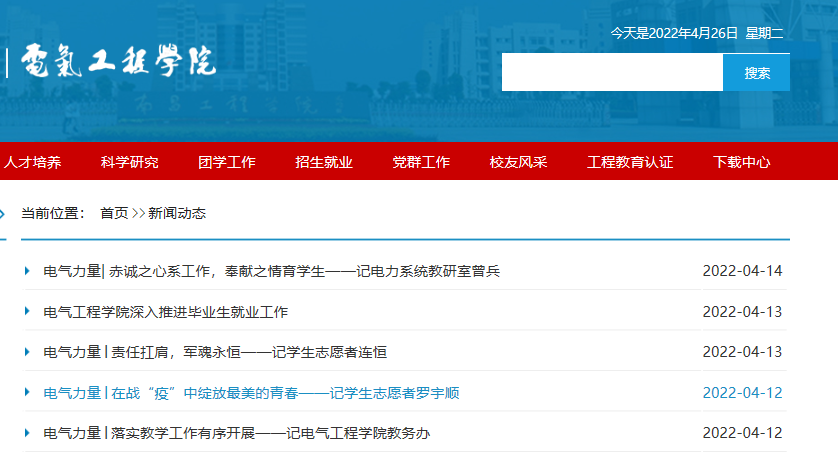The width and height of the screenshot is (838, 462).
Task: Click the 新闻动态 breadcrumb link
Action: 177,213
